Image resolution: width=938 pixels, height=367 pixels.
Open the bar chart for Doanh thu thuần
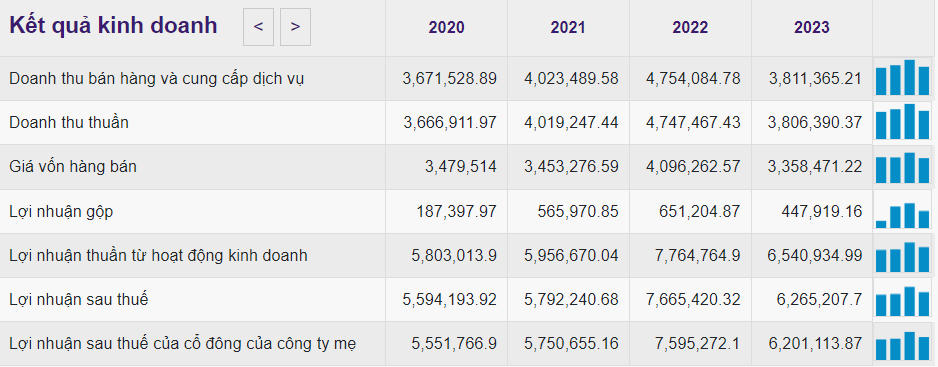pos(903,122)
